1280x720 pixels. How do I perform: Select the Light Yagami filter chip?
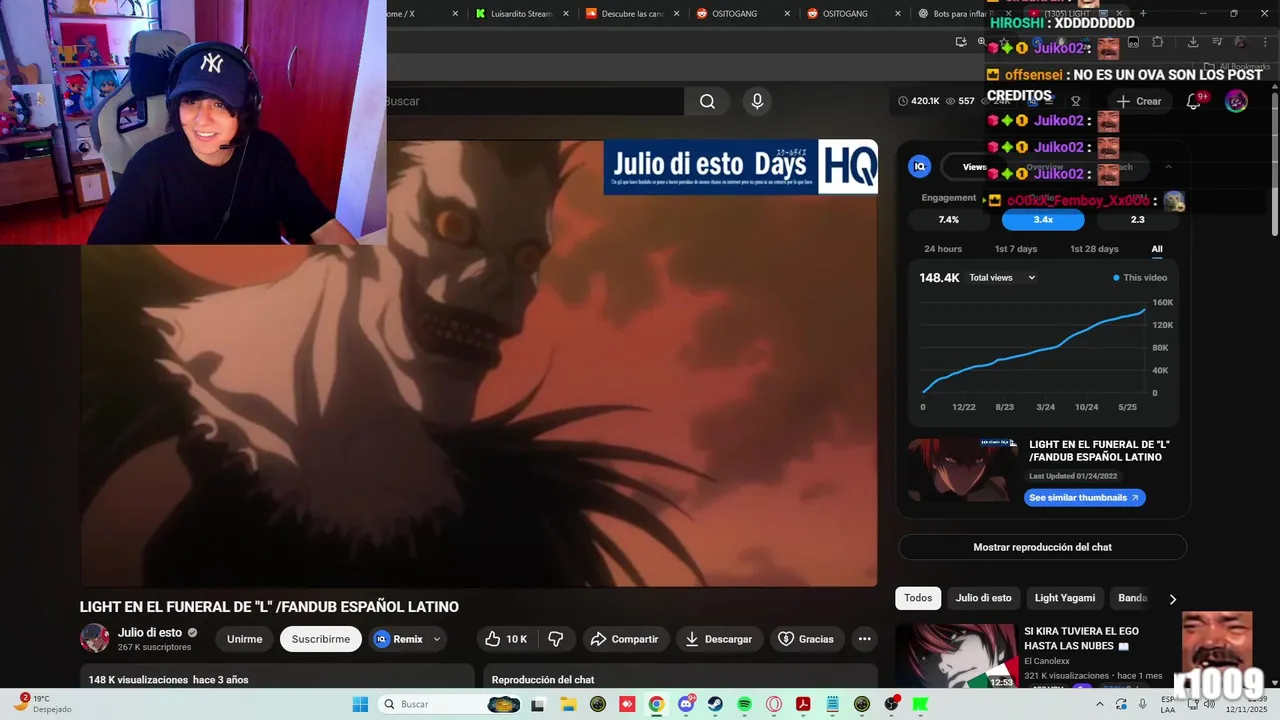pos(1064,598)
